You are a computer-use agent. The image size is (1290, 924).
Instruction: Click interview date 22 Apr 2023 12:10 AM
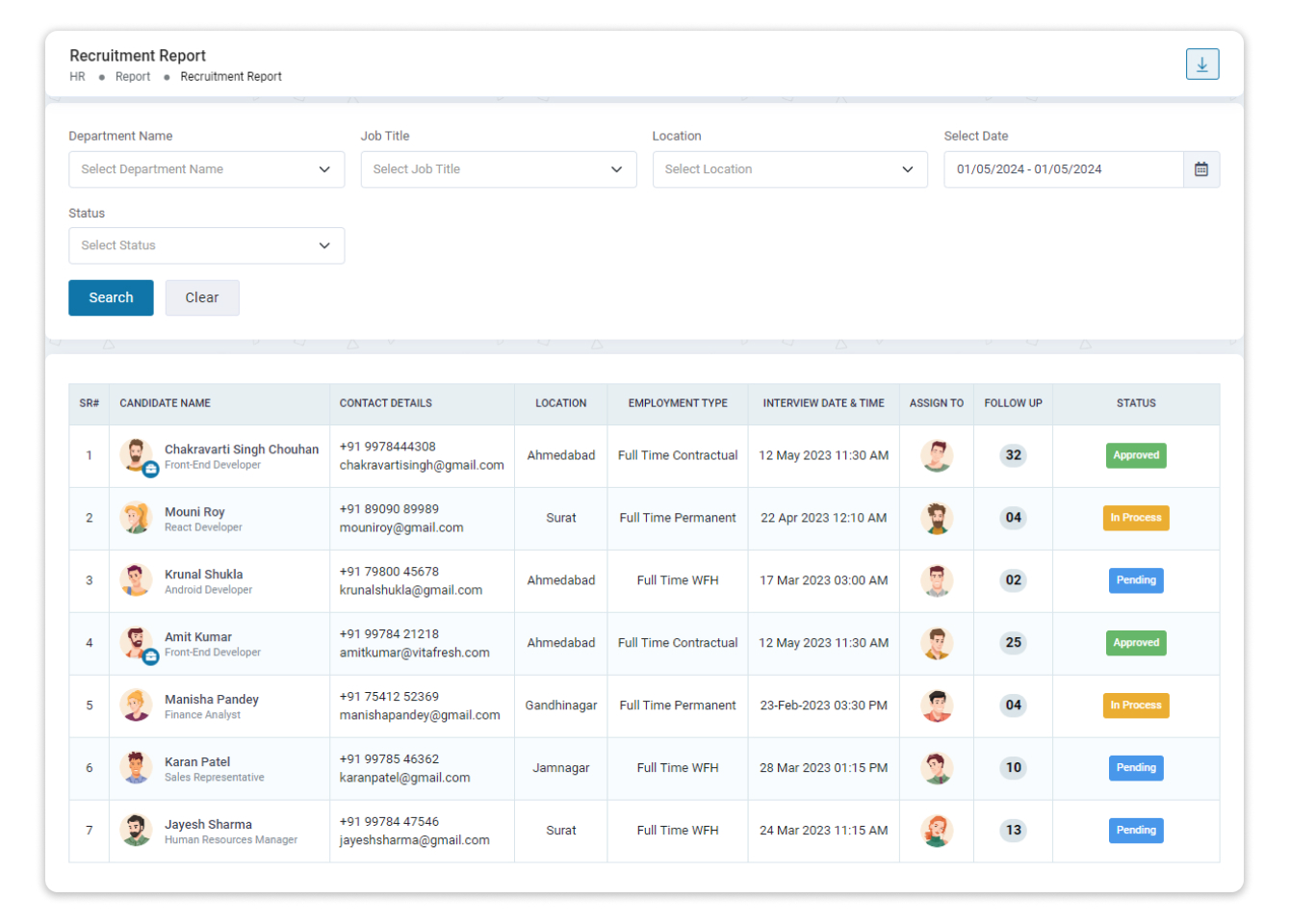(824, 518)
